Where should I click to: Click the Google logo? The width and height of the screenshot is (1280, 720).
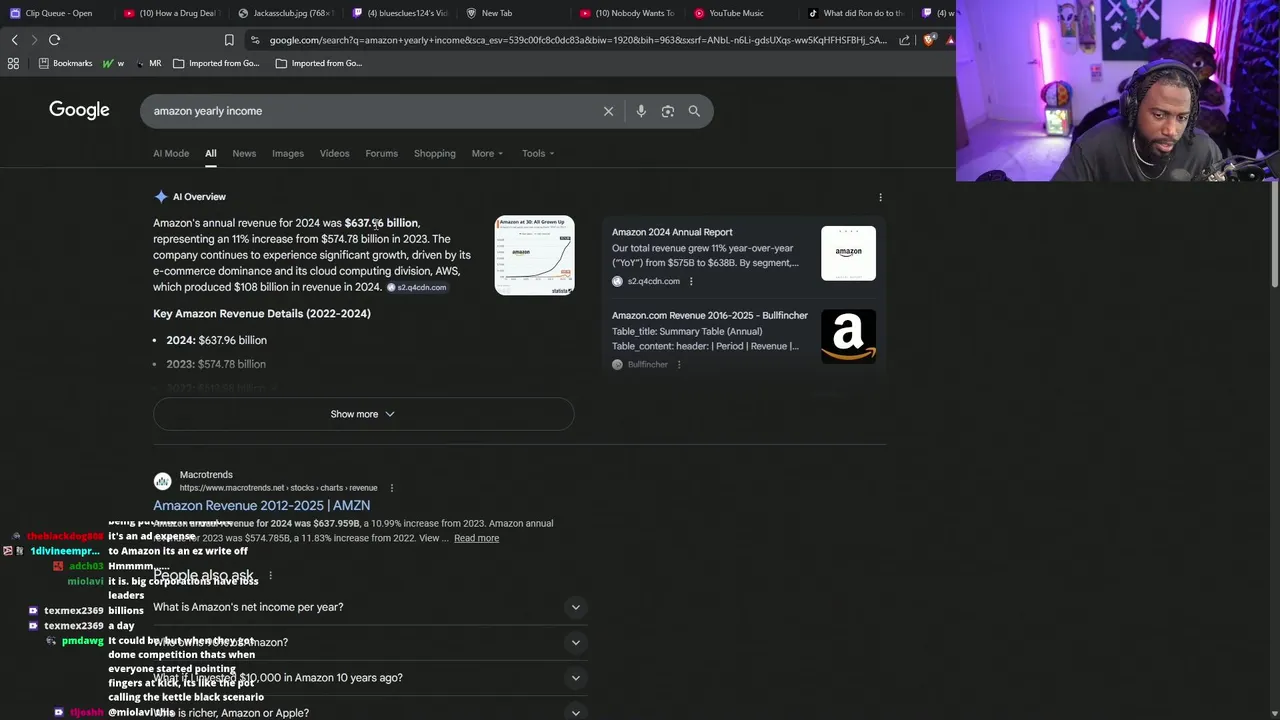pyautogui.click(x=79, y=110)
